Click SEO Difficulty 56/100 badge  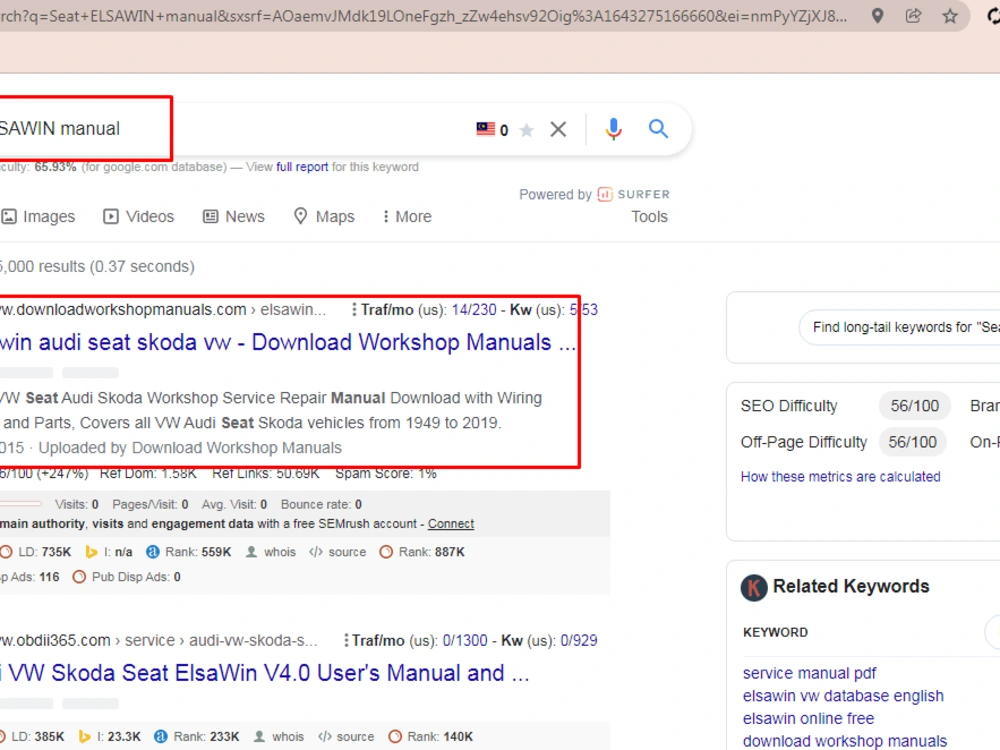click(915, 406)
